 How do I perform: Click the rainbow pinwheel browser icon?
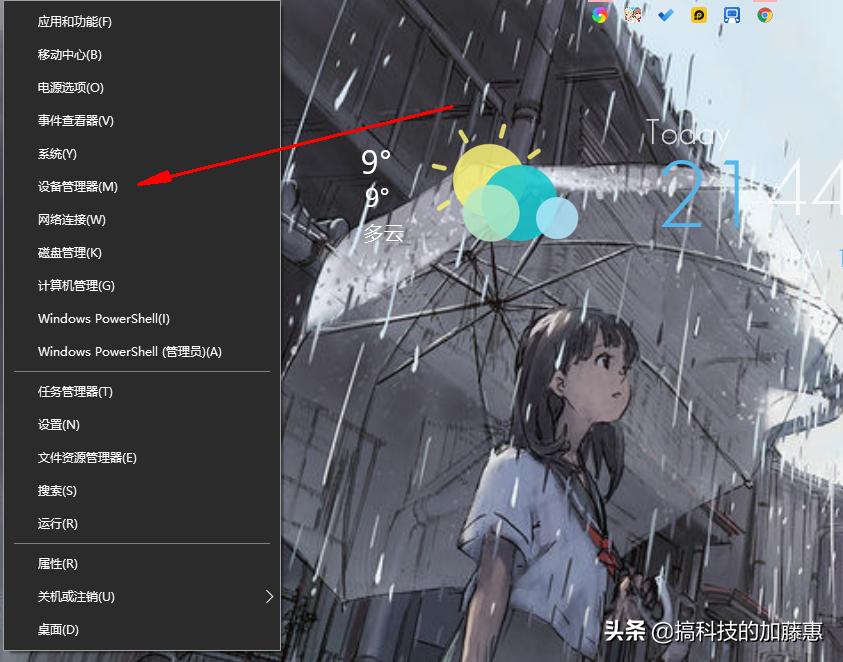tap(600, 15)
